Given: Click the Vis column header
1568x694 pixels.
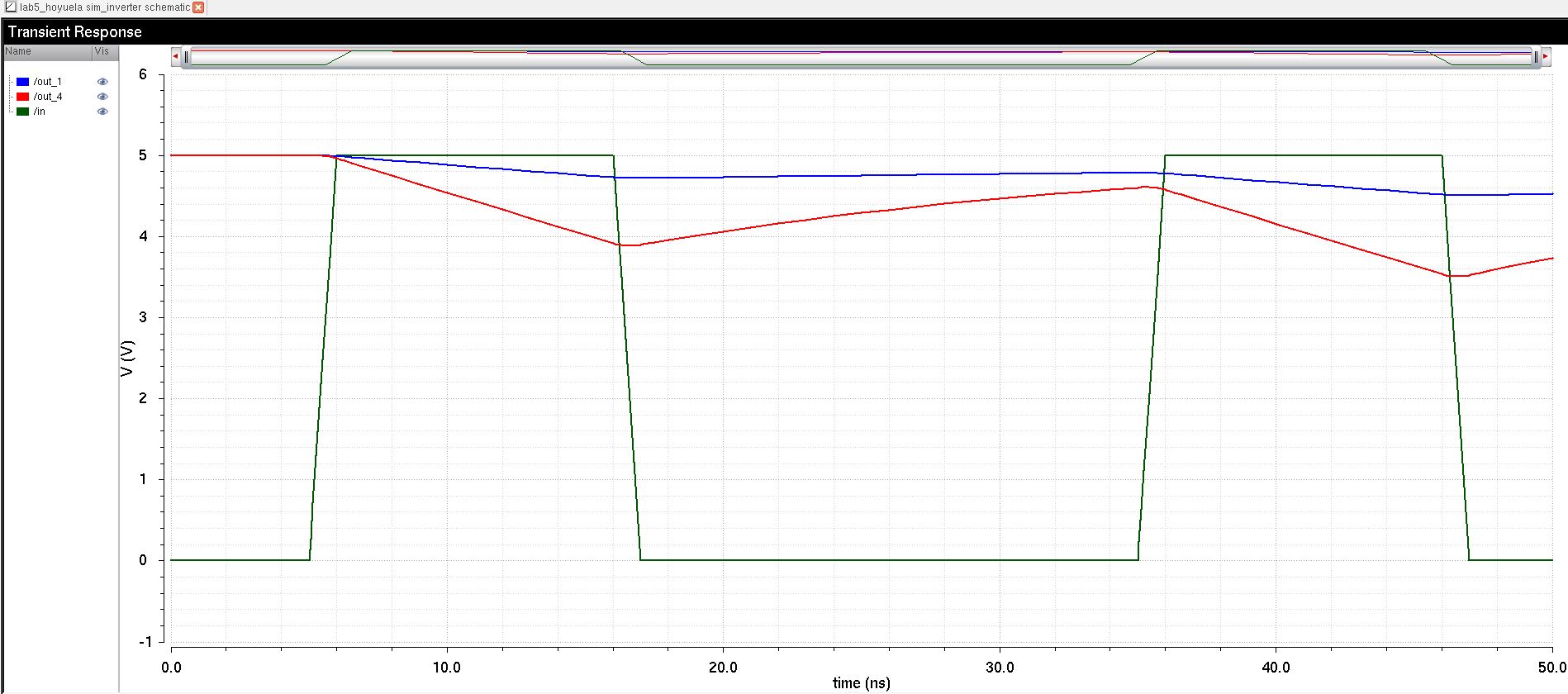Looking at the screenshot, I should tap(105, 51).
